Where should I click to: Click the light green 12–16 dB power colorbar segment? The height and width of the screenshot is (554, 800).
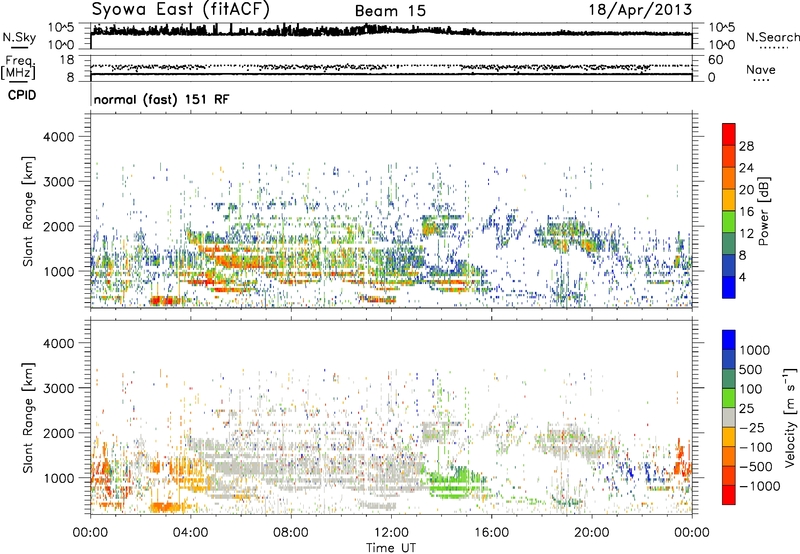coord(729,222)
